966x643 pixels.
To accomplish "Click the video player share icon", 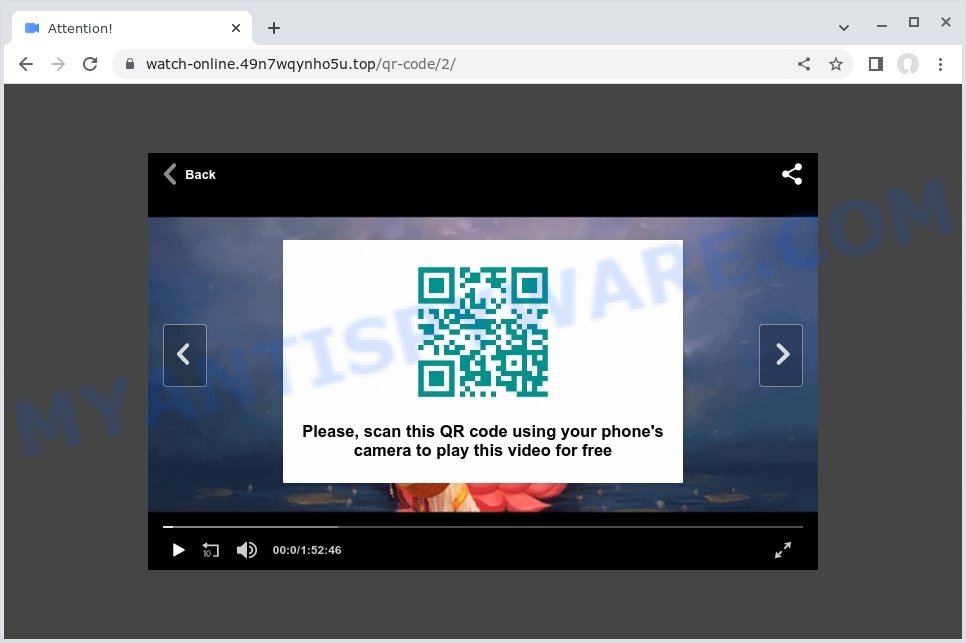I will (792, 174).
